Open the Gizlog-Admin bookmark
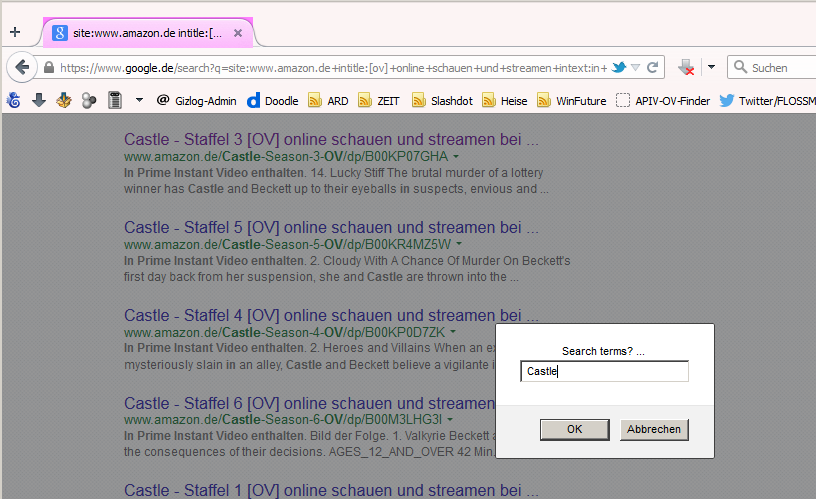Image resolution: width=816 pixels, height=499 pixels. (x=197, y=100)
